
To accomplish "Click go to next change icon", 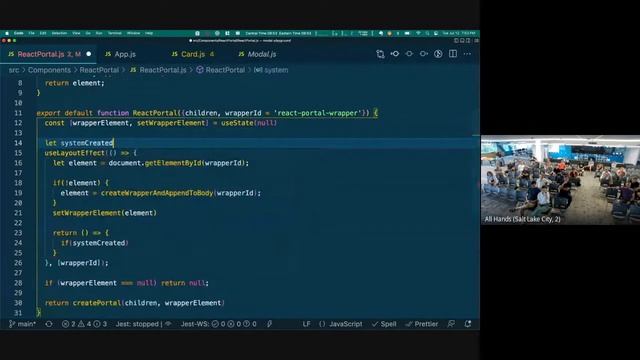I will tap(424, 54).
